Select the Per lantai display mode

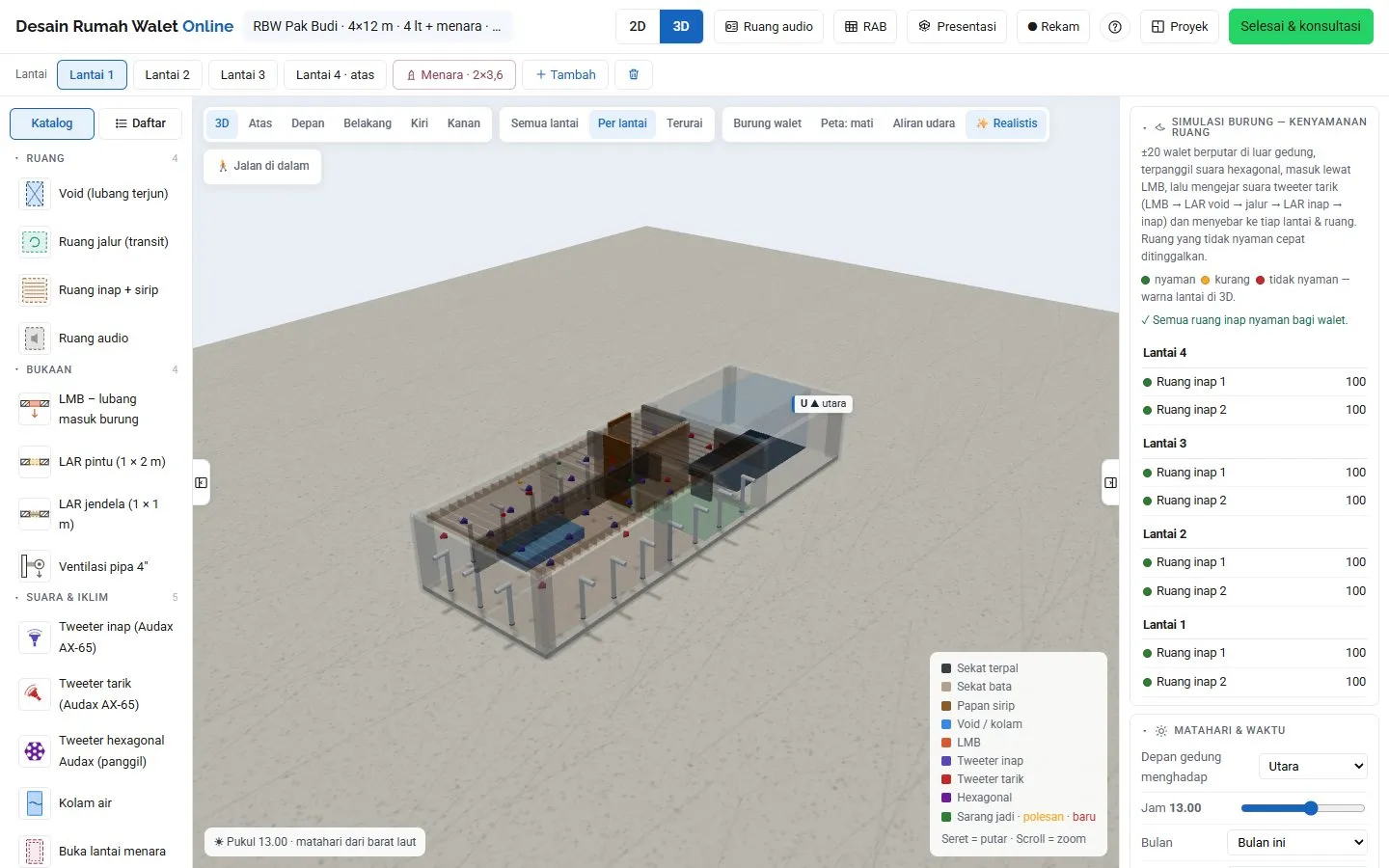click(x=622, y=123)
